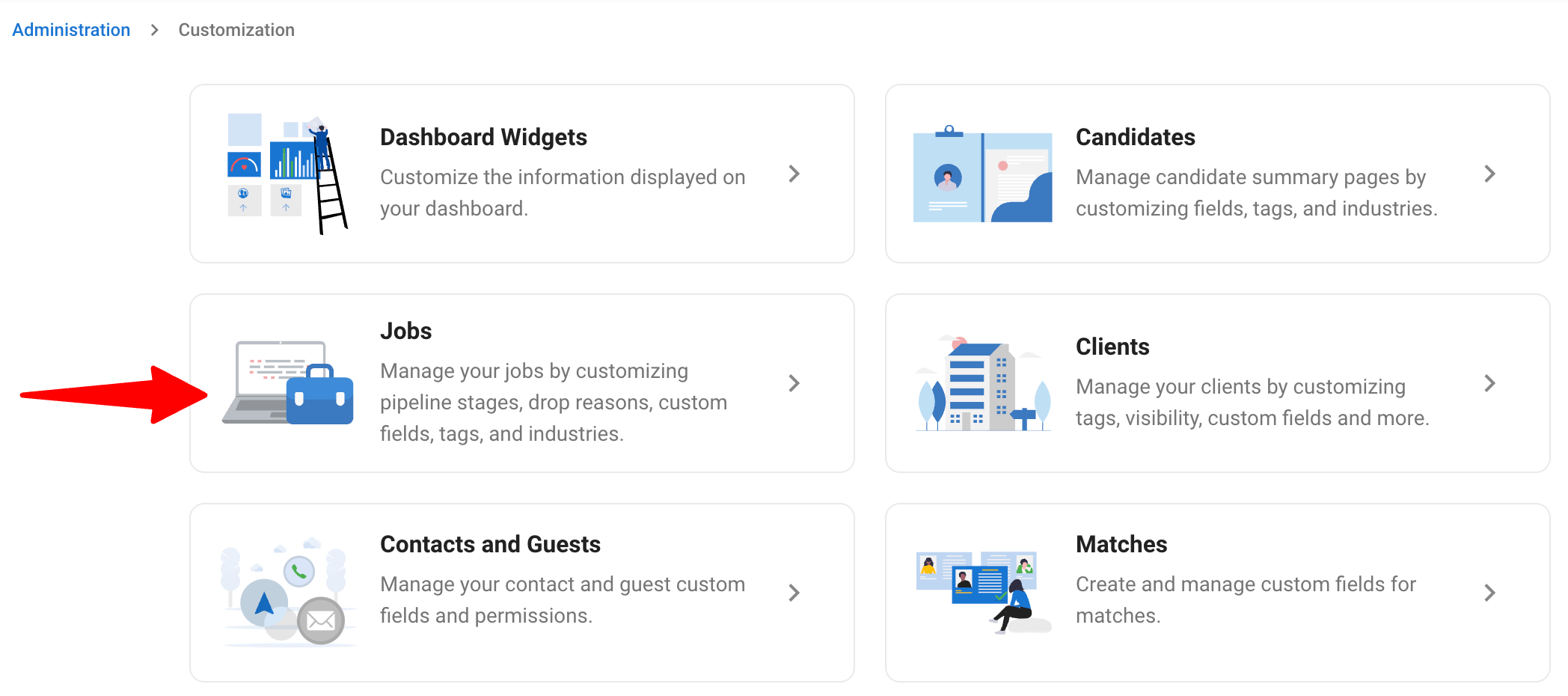The height and width of the screenshot is (696, 1568).
Task: Click 'Manage candidate summary pages' description text
Action: click(x=1256, y=192)
